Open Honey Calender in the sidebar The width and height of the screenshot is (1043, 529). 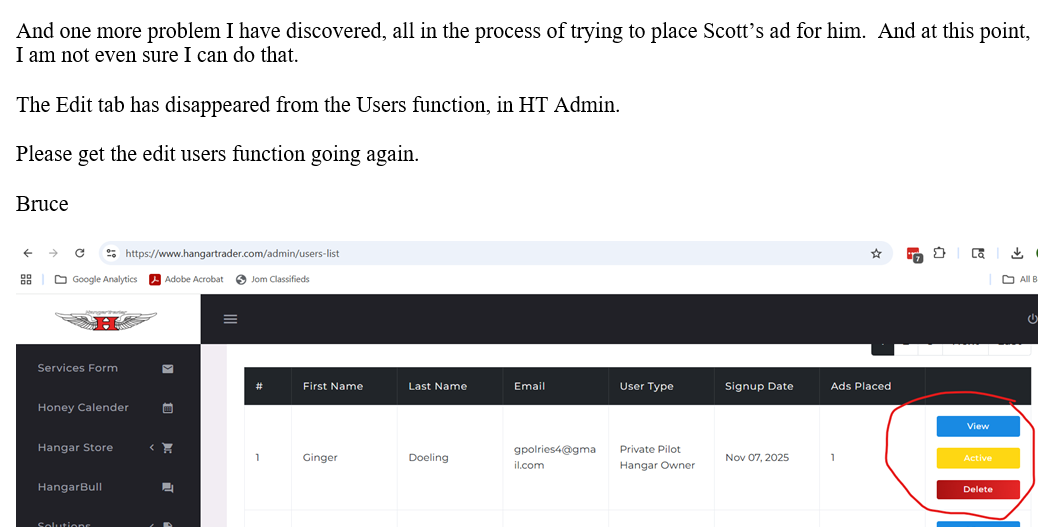pos(83,408)
